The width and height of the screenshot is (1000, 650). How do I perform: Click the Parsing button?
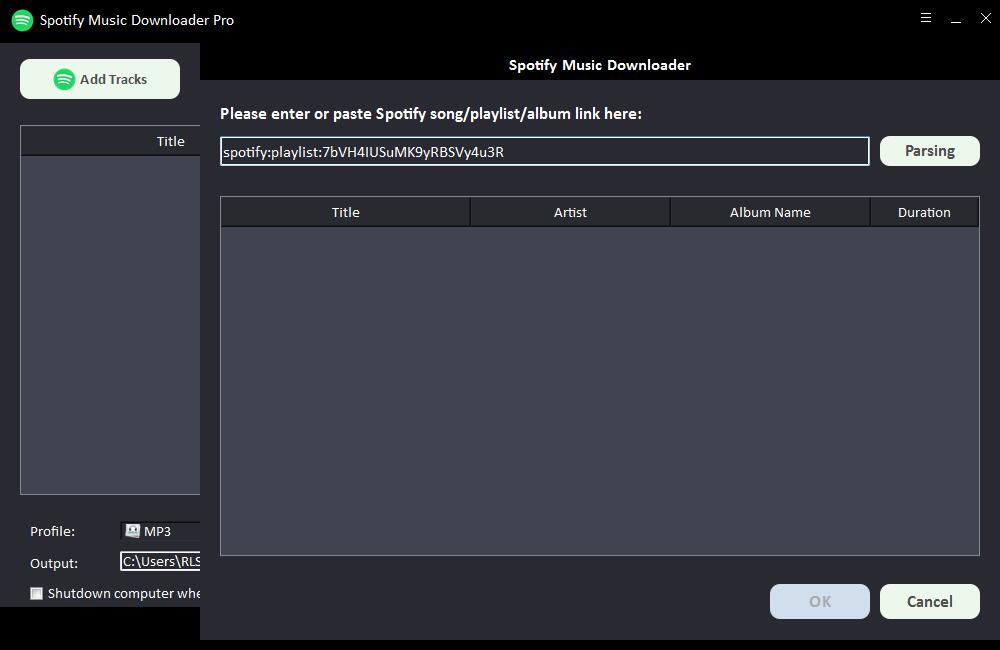[x=929, y=151]
